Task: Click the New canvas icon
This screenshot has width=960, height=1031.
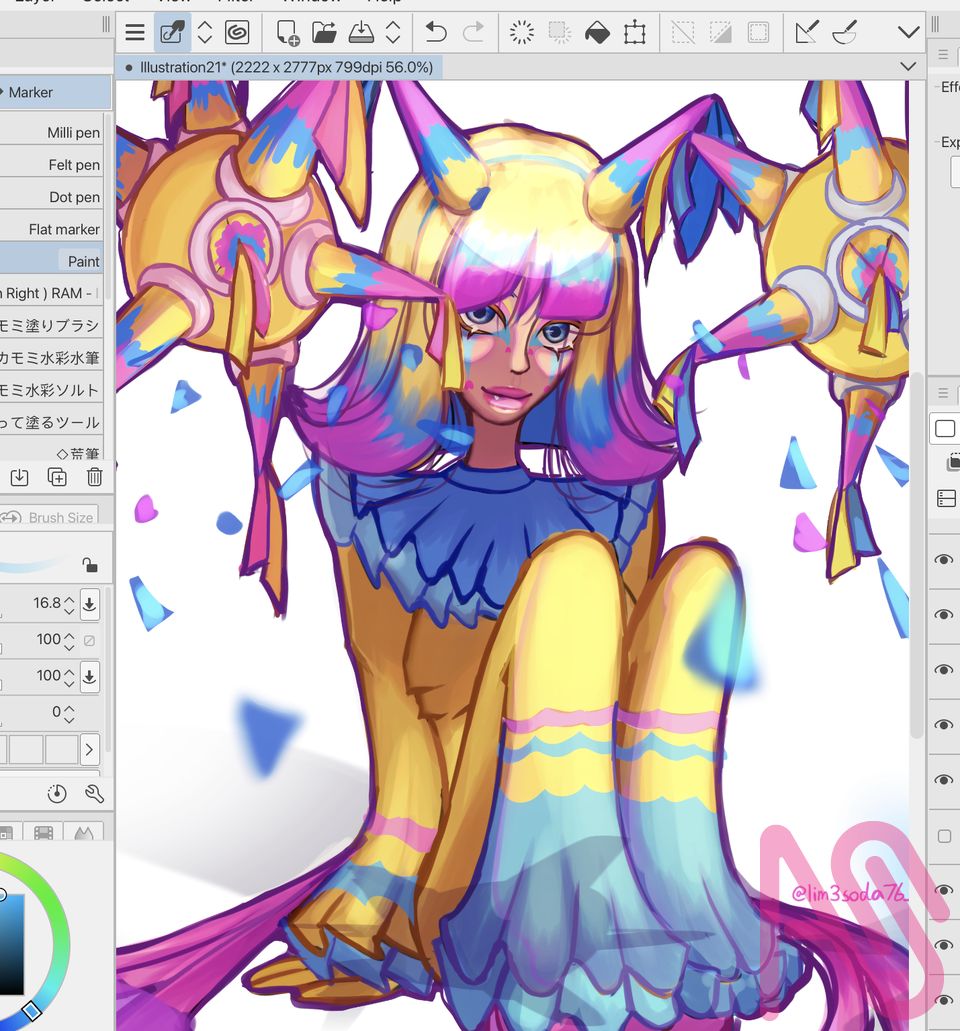Action: [x=288, y=33]
